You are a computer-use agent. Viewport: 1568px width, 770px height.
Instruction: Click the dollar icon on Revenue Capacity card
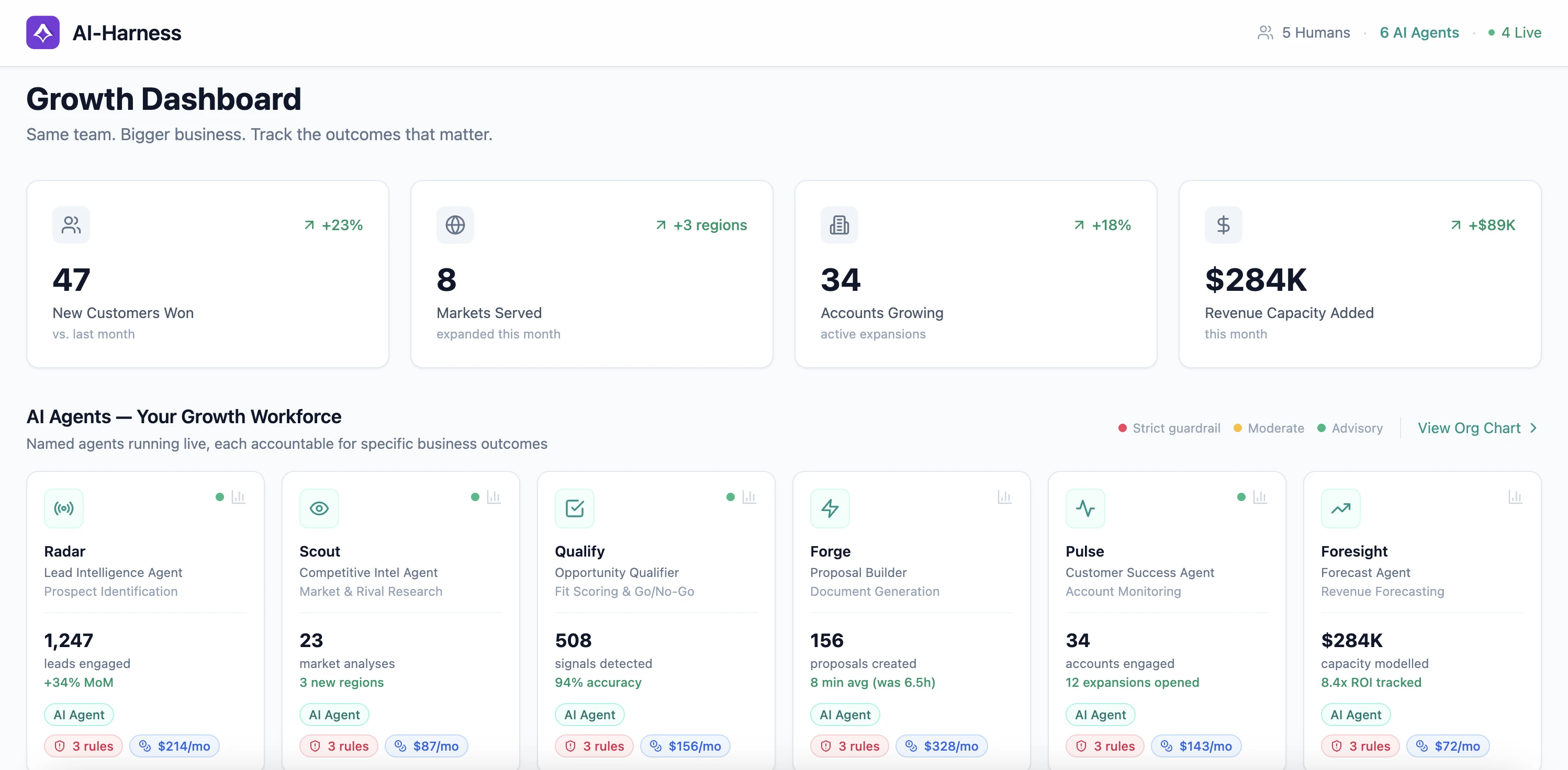1224,224
